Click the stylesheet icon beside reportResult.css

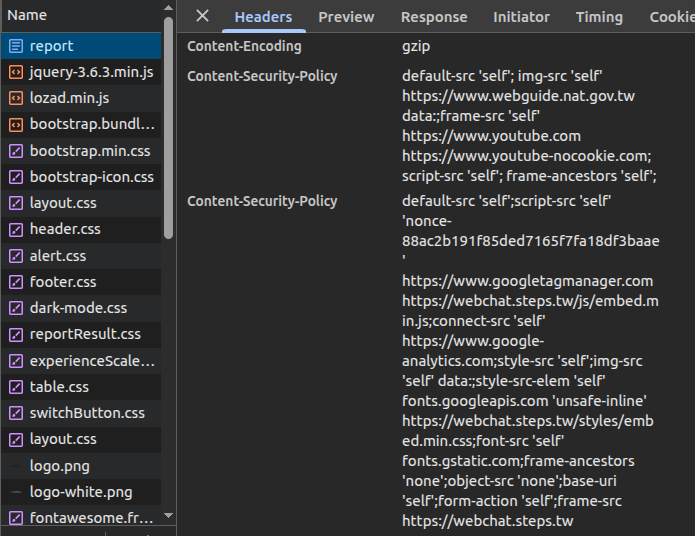[16, 334]
